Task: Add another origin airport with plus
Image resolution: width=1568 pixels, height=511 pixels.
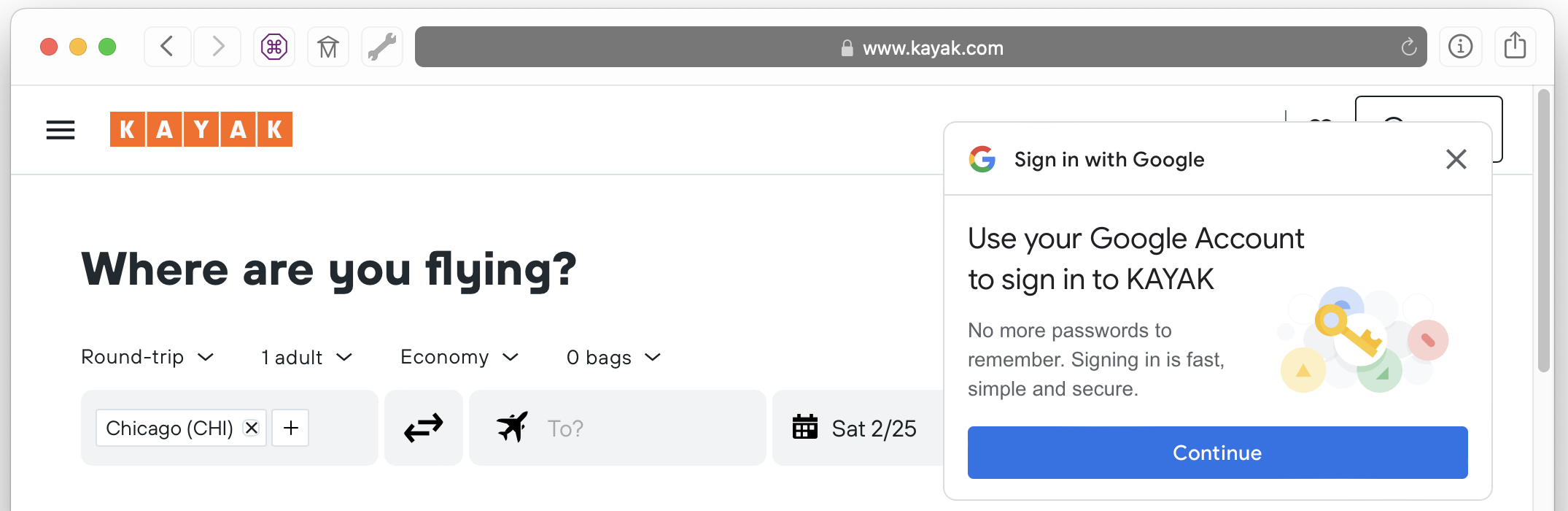Action: click(290, 428)
